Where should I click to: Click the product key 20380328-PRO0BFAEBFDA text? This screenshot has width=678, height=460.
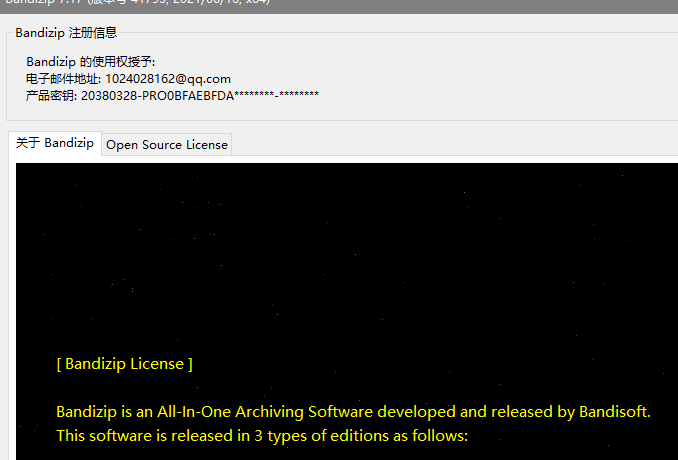point(200,96)
